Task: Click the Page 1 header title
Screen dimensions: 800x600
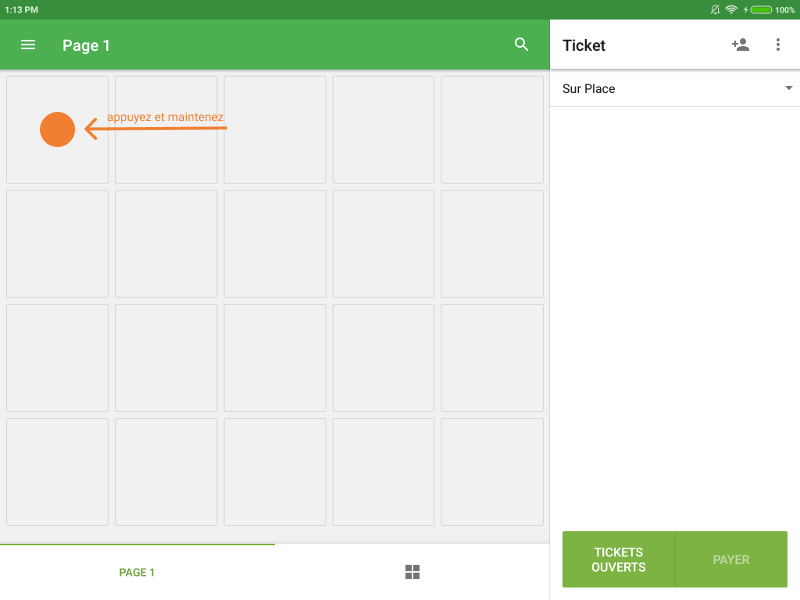Action: click(x=86, y=45)
